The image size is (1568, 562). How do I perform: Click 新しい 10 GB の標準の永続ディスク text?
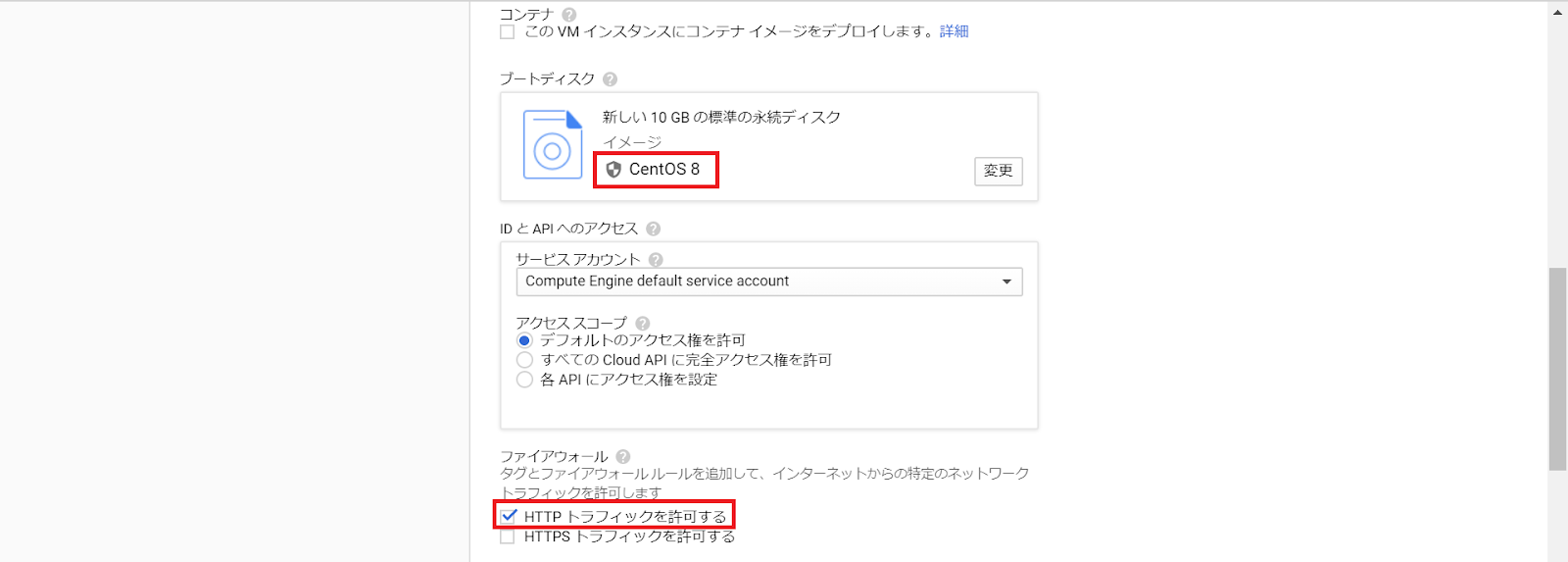coord(721,118)
